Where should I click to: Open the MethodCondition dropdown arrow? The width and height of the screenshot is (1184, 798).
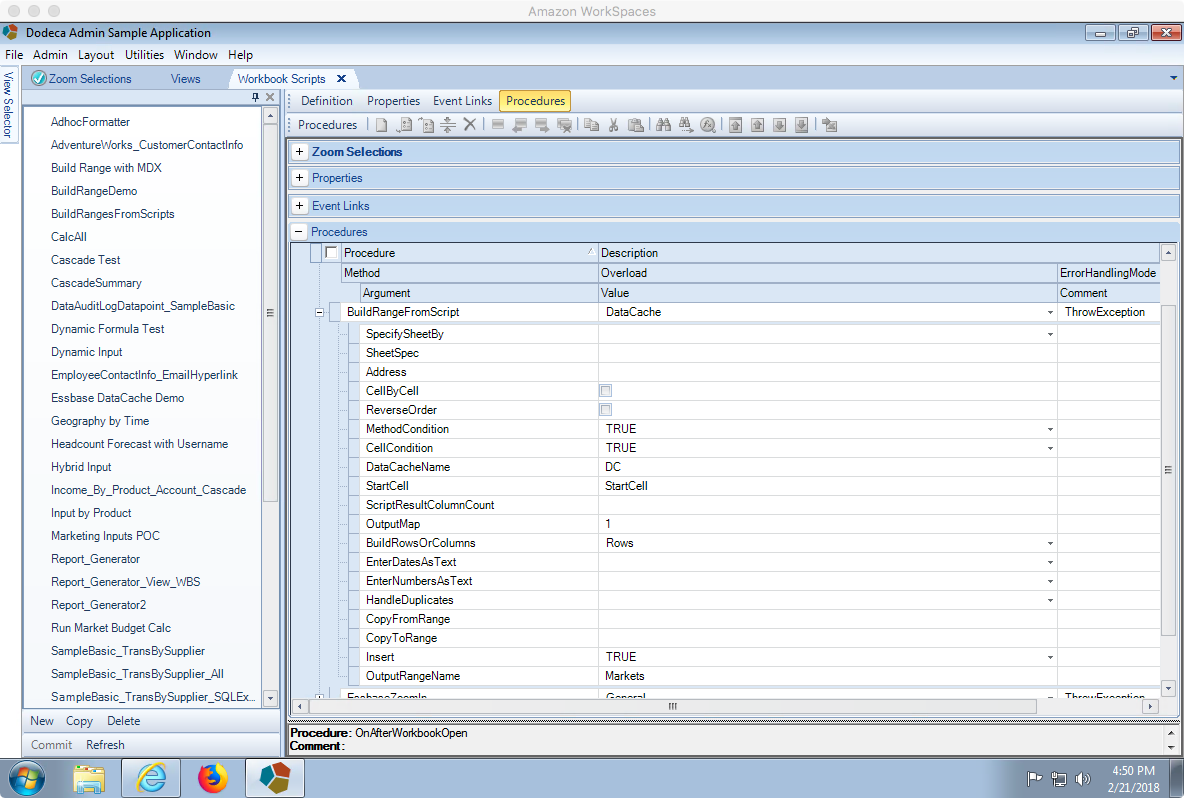[1050, 430]
